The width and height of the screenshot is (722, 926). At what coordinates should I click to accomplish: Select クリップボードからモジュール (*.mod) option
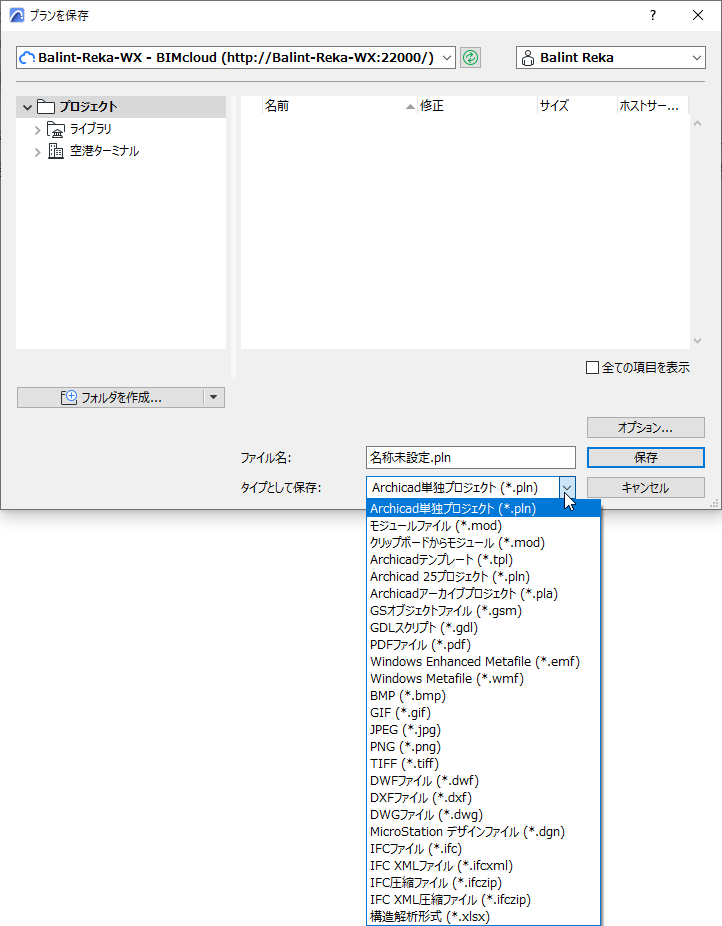pyautogui.click(x=483, y=543)
